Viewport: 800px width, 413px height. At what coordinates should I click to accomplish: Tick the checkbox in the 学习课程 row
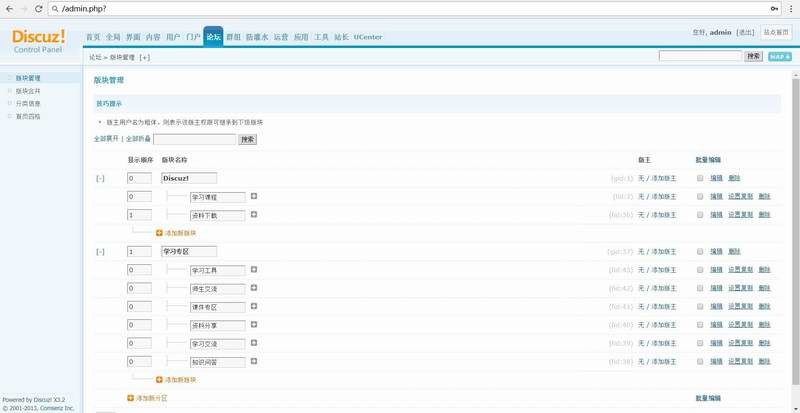click(700, 197)
